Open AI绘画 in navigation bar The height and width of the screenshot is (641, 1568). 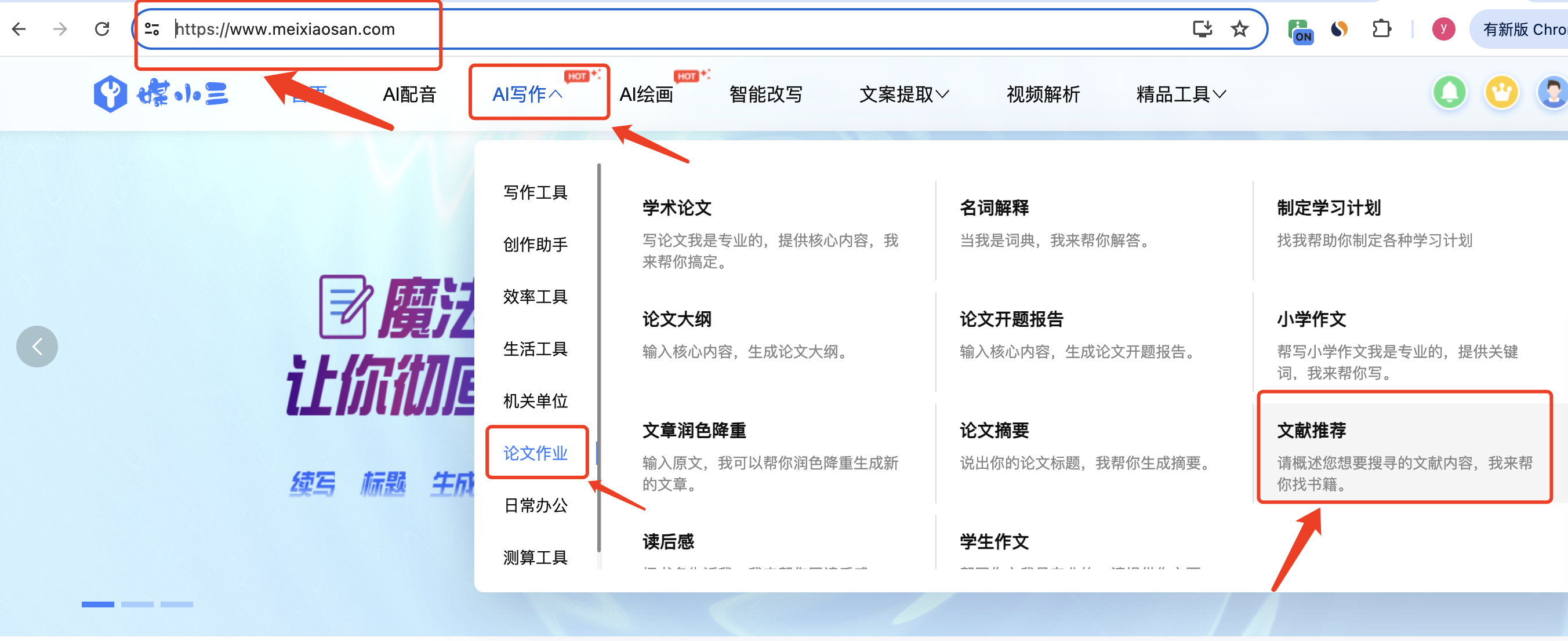click(647, 94)
